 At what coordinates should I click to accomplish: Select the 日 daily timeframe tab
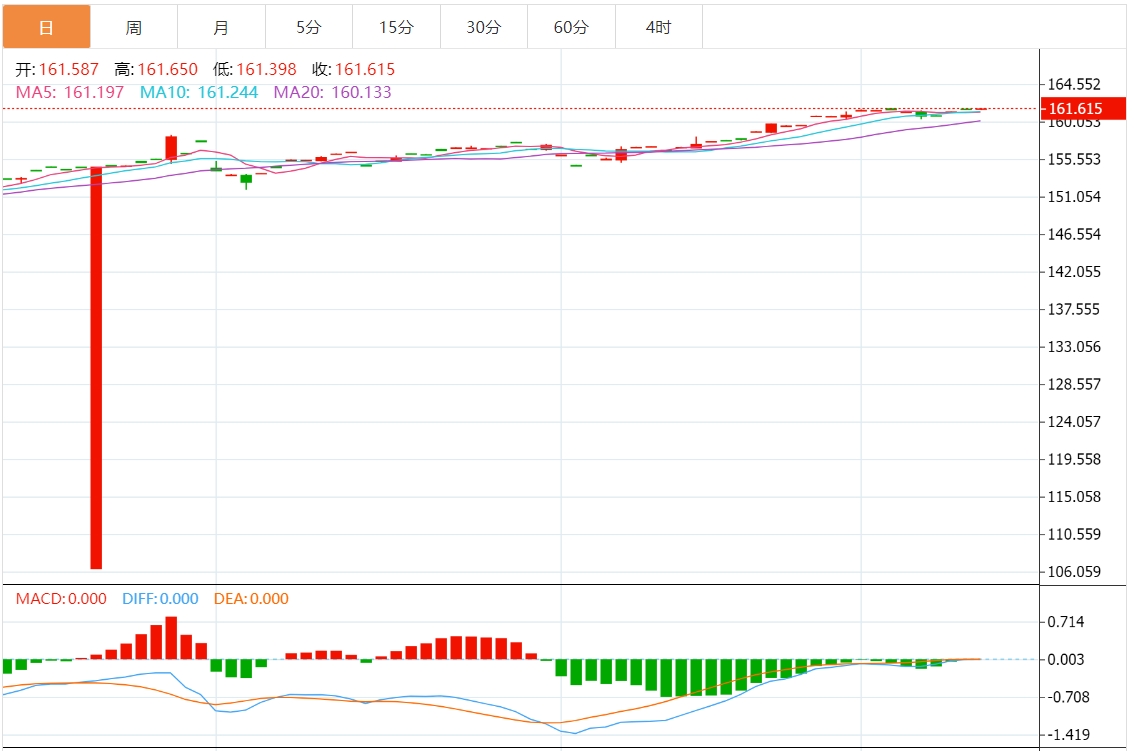[46, 27]
